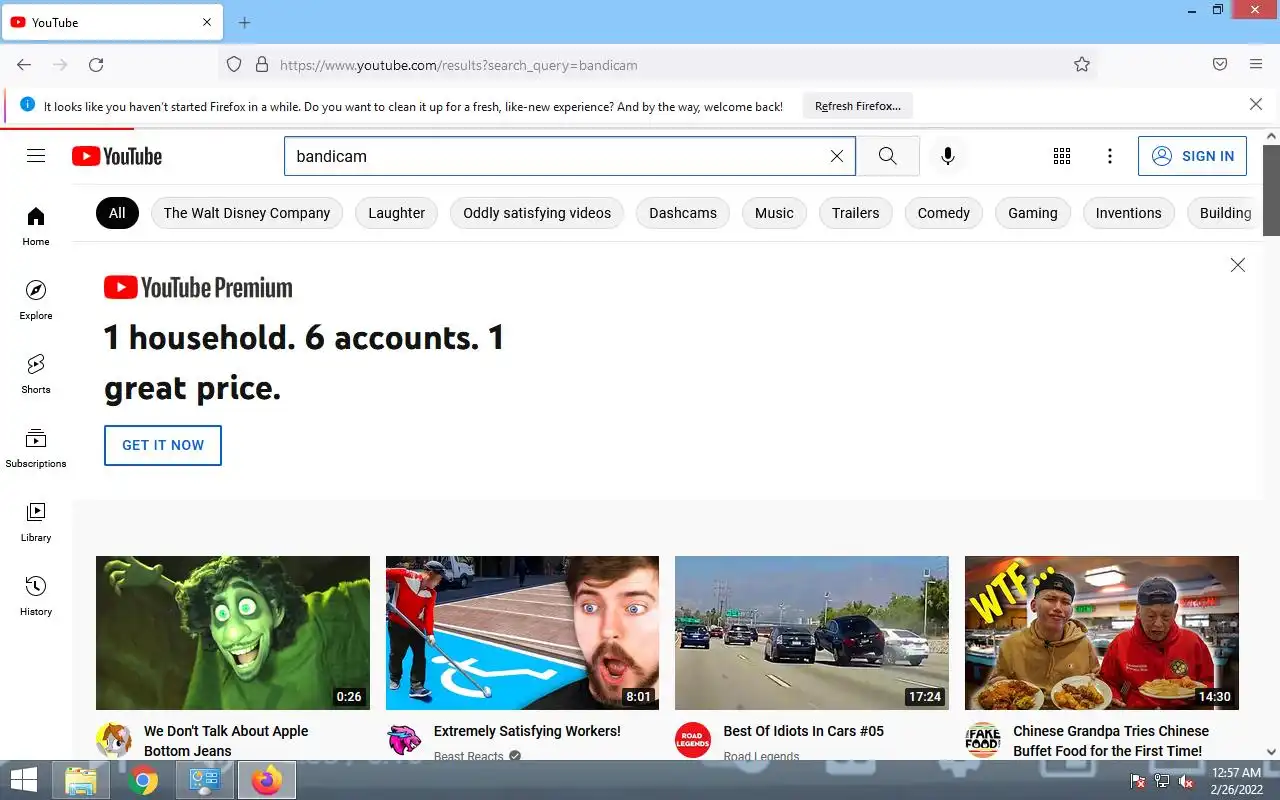Click the muted volume tray icon
The width and height of the screenshot is (1280, 800).
(x=1187, y=781)
